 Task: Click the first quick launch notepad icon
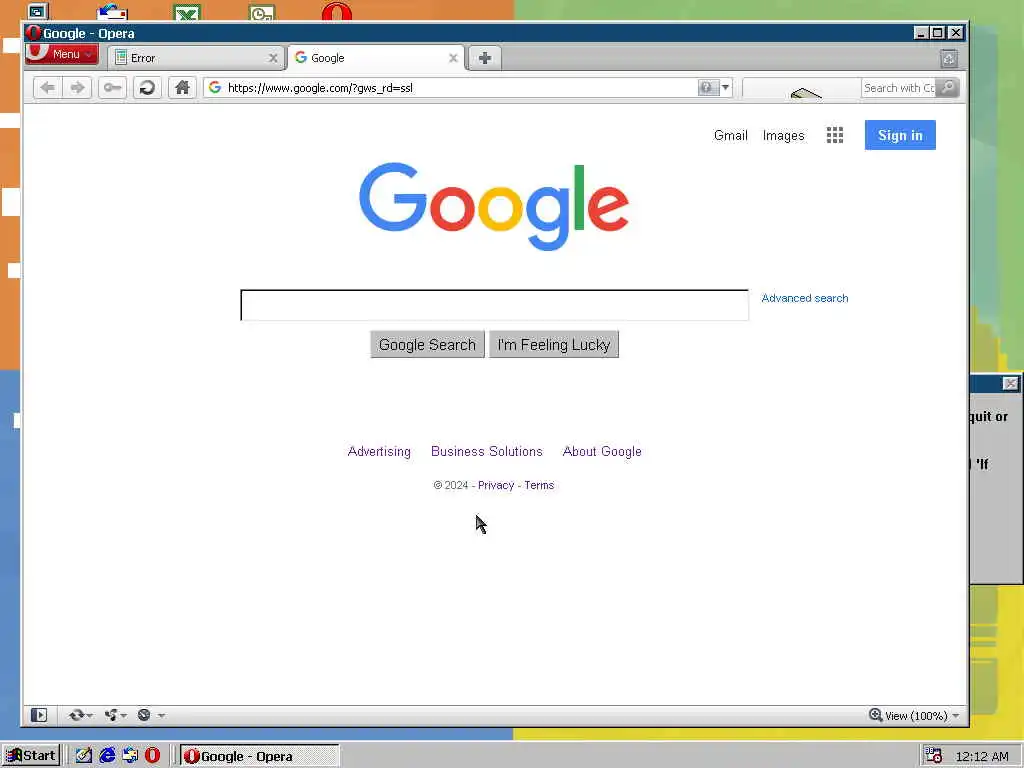click(x=84, y=756)
